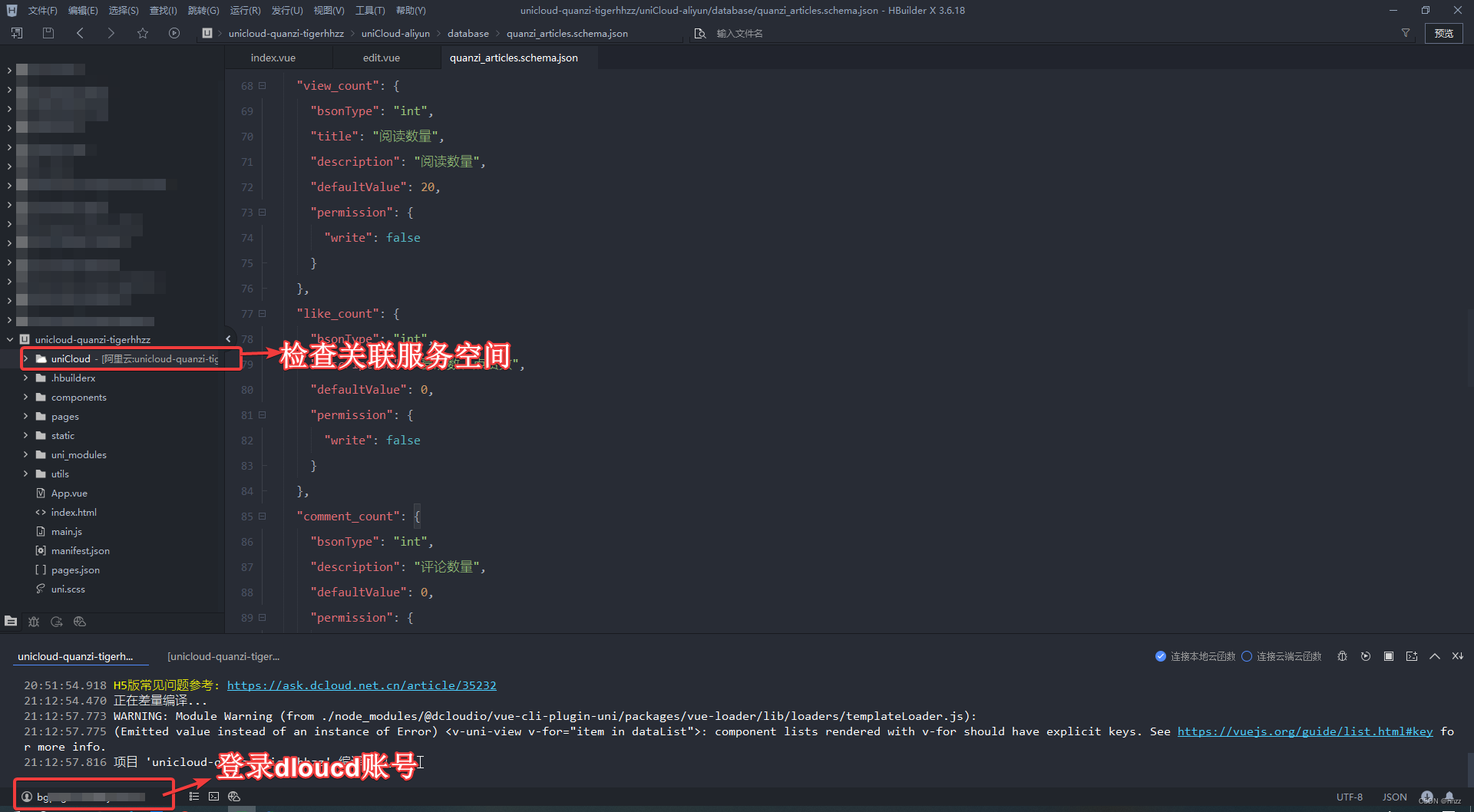
Task: Collapse the unicloud-quanzi-tigerhhzz project root
Action: pos(10,339)
